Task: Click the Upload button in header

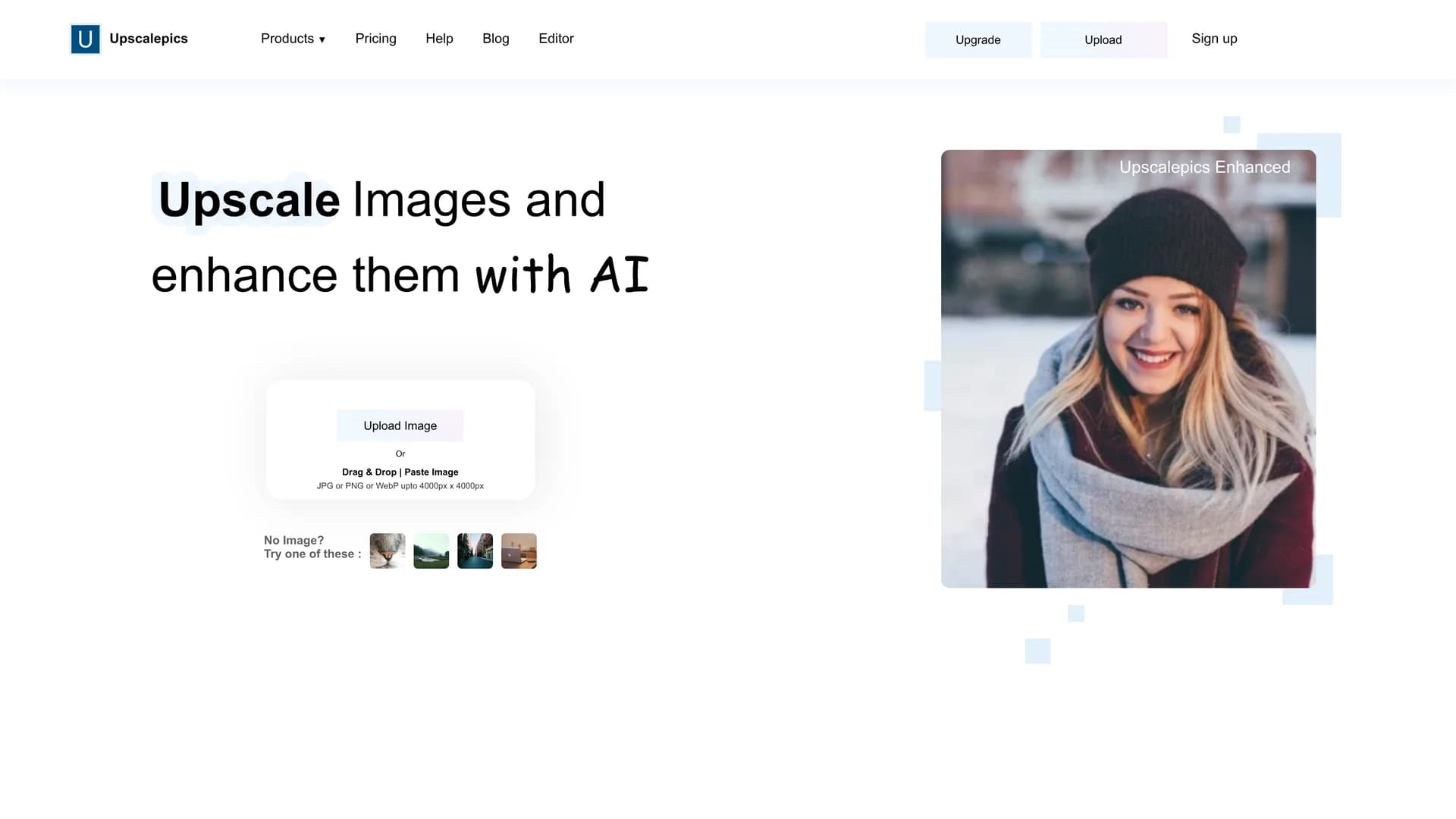Action: [1103, 39]
